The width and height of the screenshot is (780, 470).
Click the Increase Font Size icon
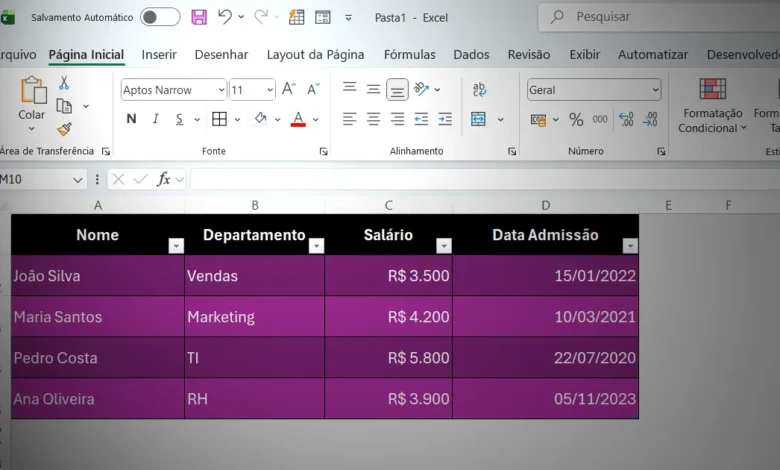pos(289,90)
